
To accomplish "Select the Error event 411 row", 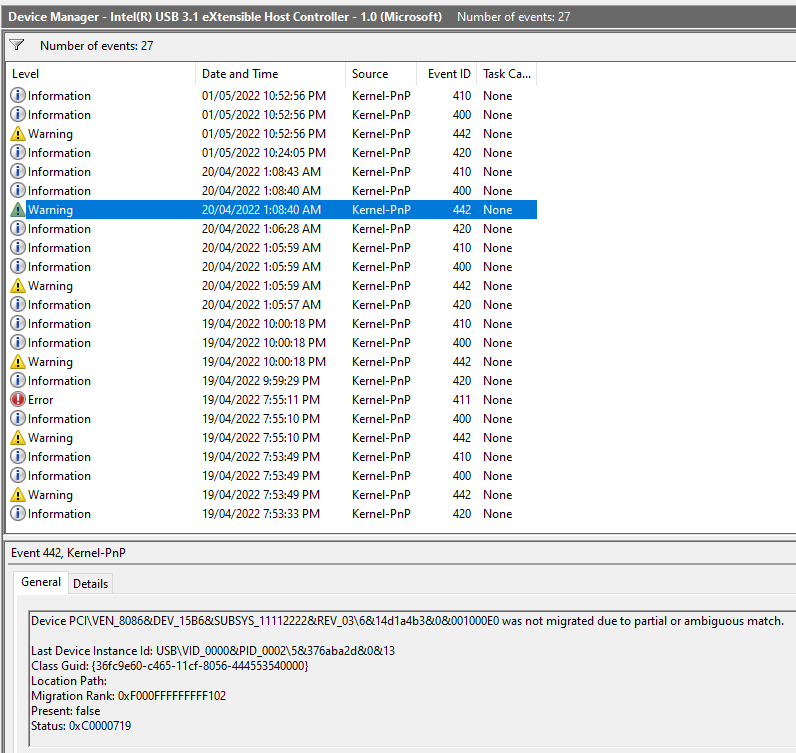I will 273,400.
